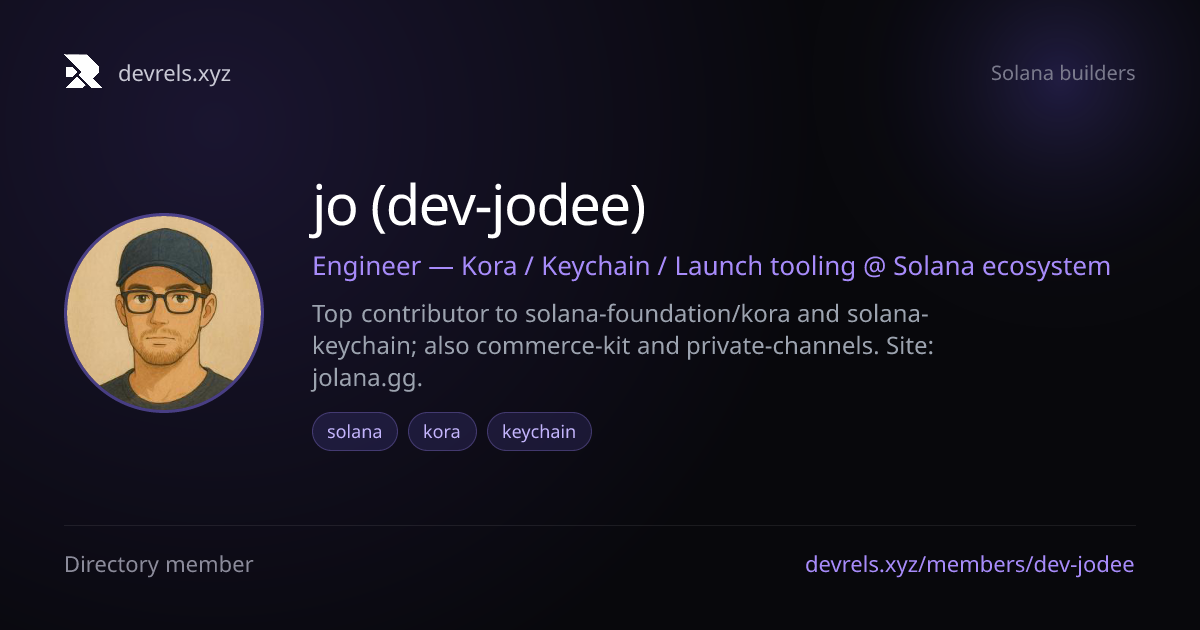Viewport: 1200px width, 630px height.
Task: Select the 'Solana builders' label
Action: (1063, 73)
